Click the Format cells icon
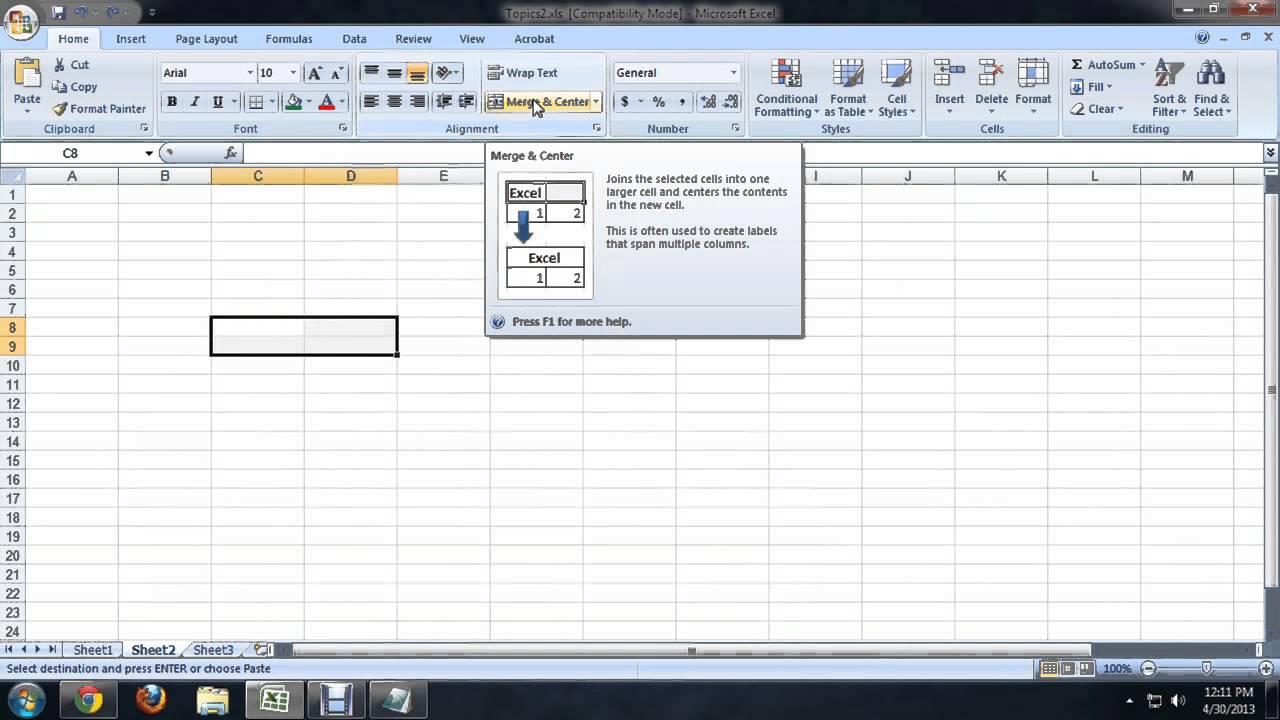The height and width of the screenshot is (720, 1280). pyautogui.click(x=1033, y=75)
